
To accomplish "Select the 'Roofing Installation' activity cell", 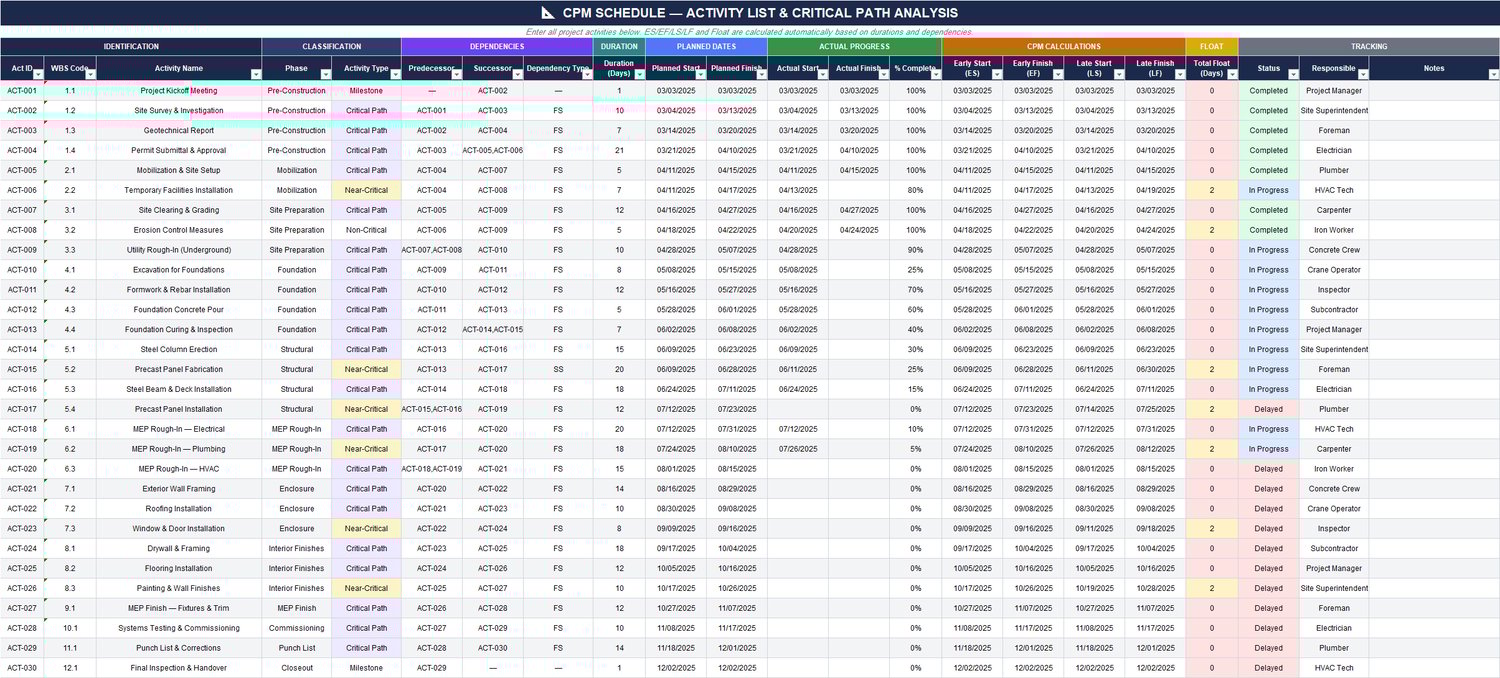I will [x=179, y=509].
